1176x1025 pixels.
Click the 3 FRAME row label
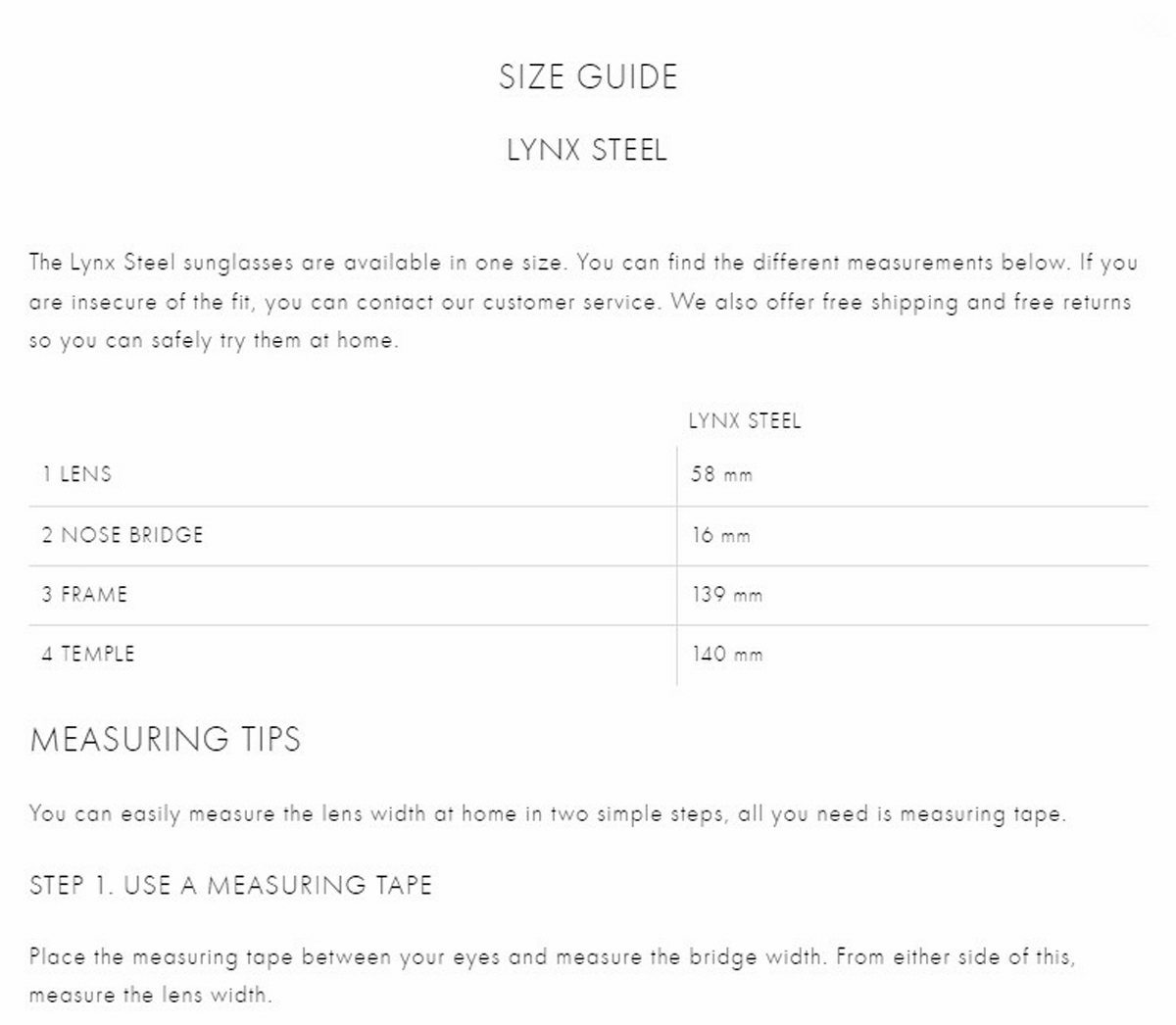[84, 594]
